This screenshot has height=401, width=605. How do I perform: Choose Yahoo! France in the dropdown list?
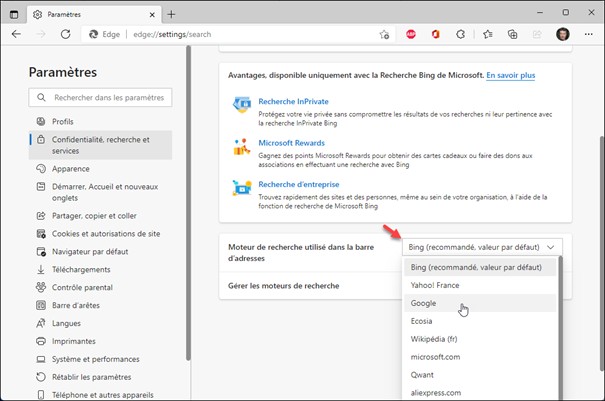click(x=435, y=285)
